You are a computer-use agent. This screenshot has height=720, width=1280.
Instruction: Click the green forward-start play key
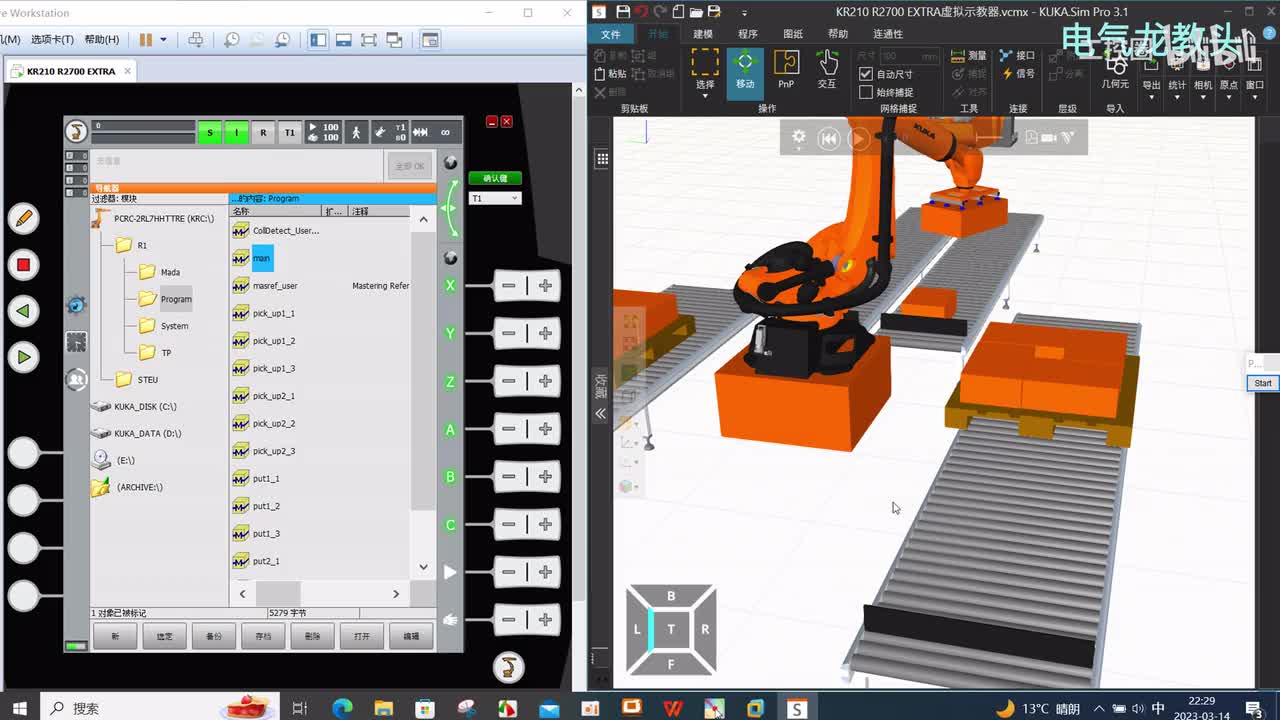(23, 357)
